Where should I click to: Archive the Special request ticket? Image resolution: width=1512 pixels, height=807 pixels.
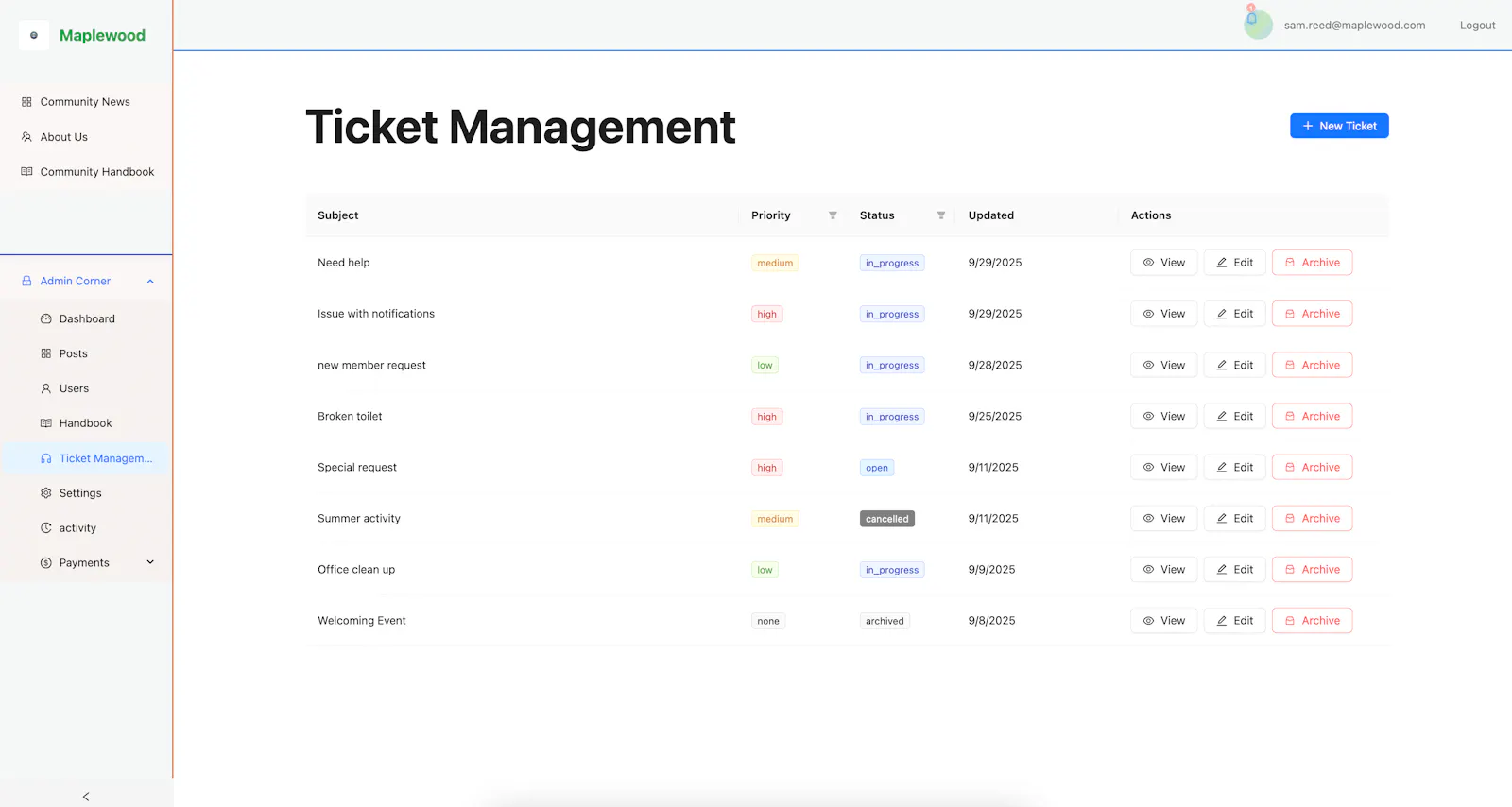pos(1312,468)
